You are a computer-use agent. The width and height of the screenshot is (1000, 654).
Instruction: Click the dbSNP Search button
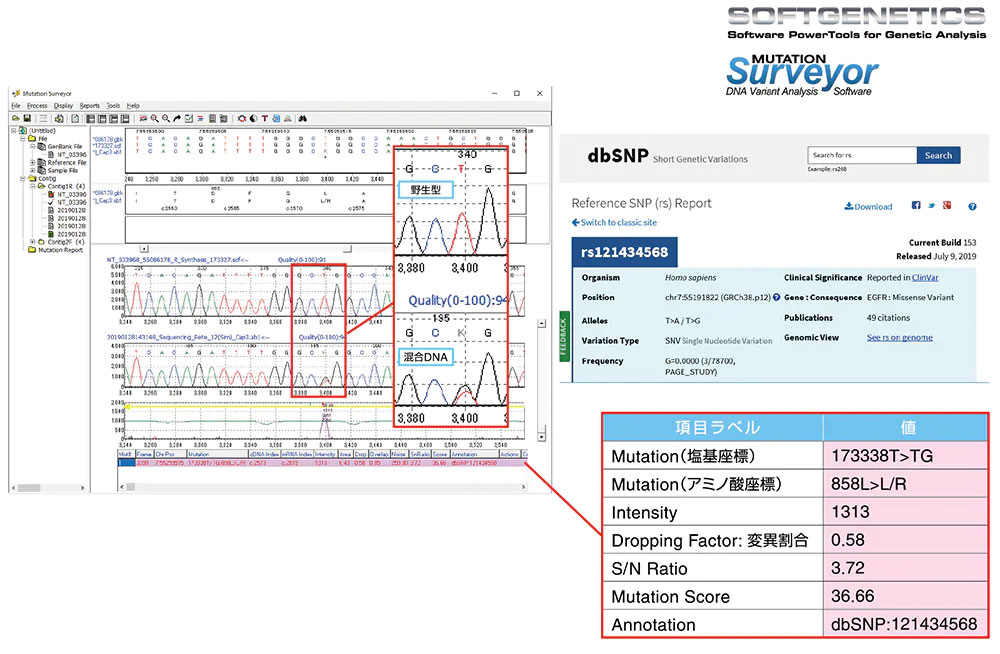coord(938,155)
